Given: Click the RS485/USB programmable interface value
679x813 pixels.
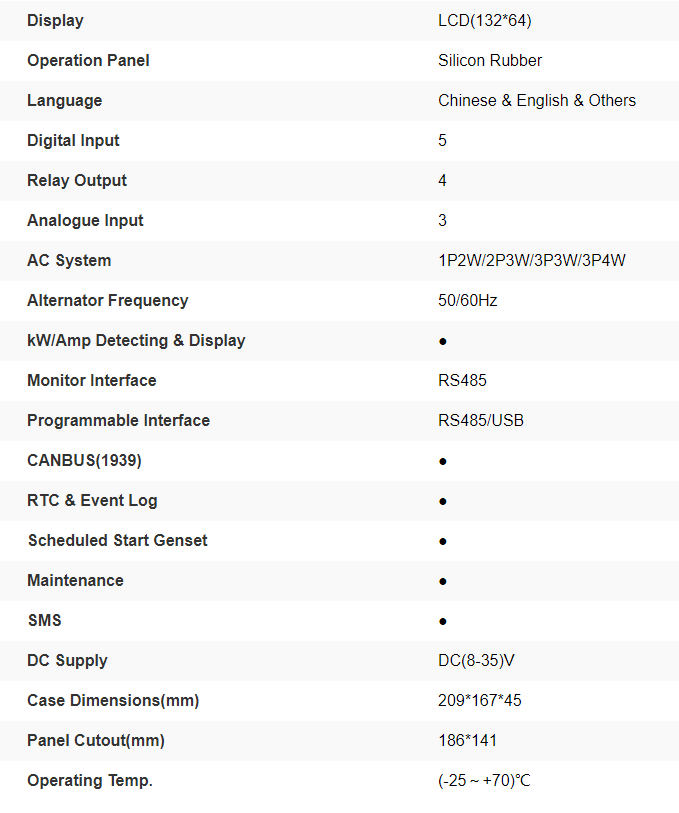Looking at the screenshot, I should point(481,420).
